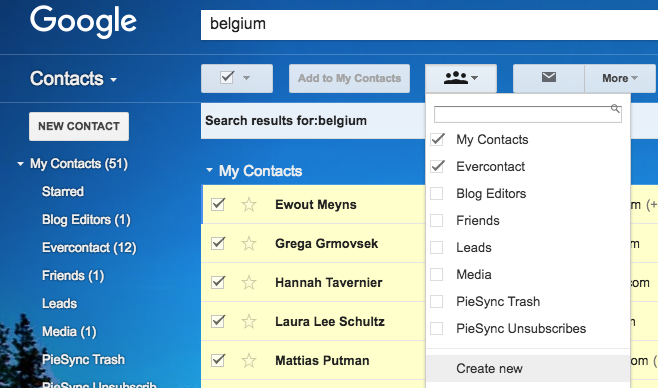Screen dimensions: 658x388
Task: Click the magnifier icon in group search
Action: [615, 109]
